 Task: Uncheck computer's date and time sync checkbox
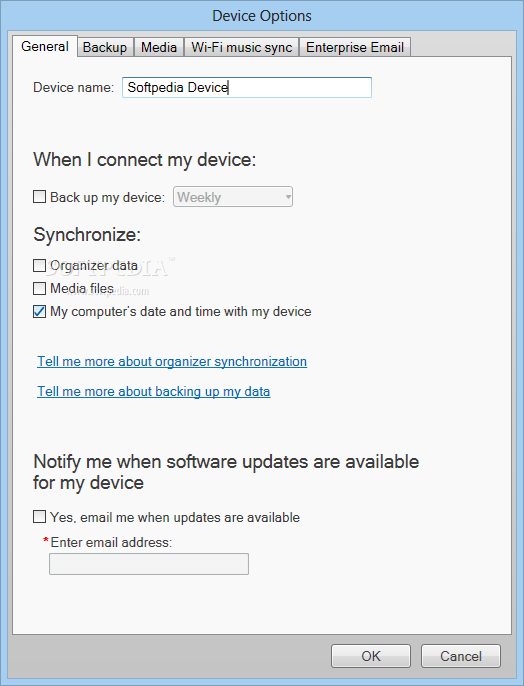pyautogui.click(x=39, y=312)
